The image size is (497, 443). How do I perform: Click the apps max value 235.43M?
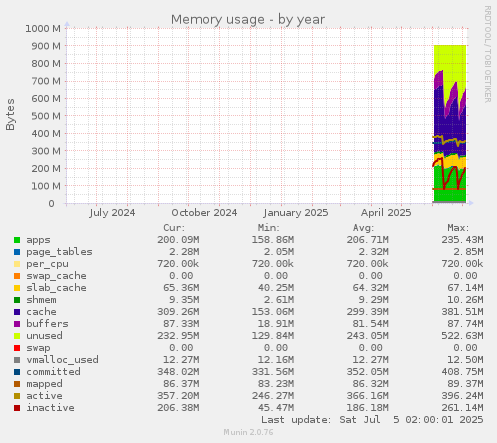click(462, 240)
